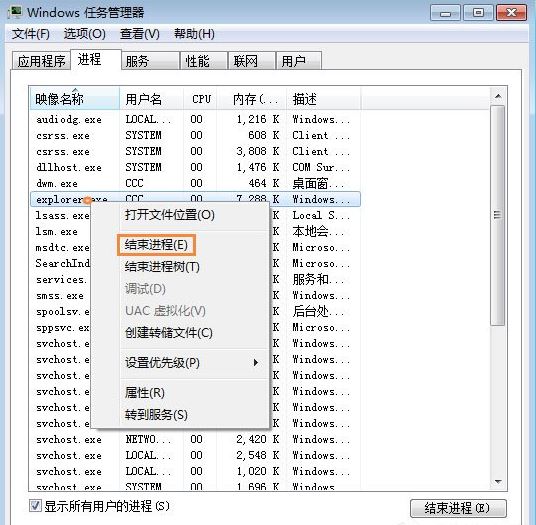Minimize the Task Manager window
This screenshot has height=525, width=536.
tap(445, 13)
